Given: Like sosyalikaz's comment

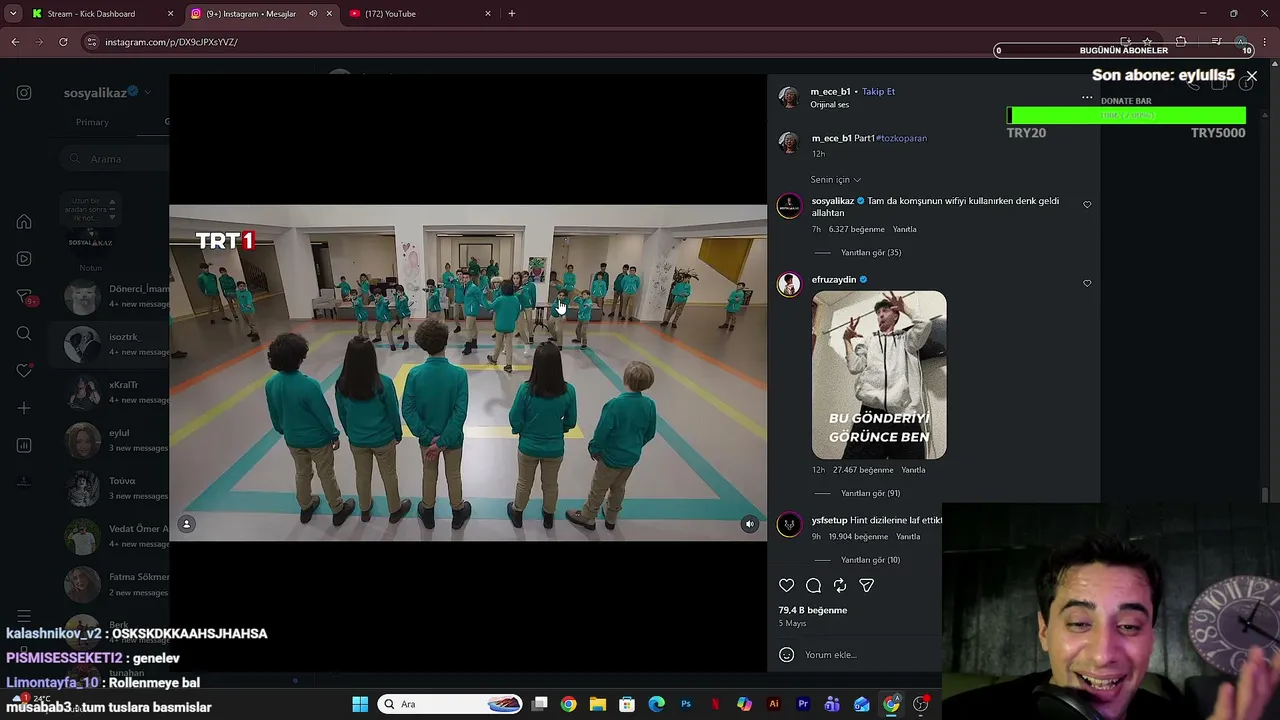Looking at the screenshot, I should [1087, 205].
